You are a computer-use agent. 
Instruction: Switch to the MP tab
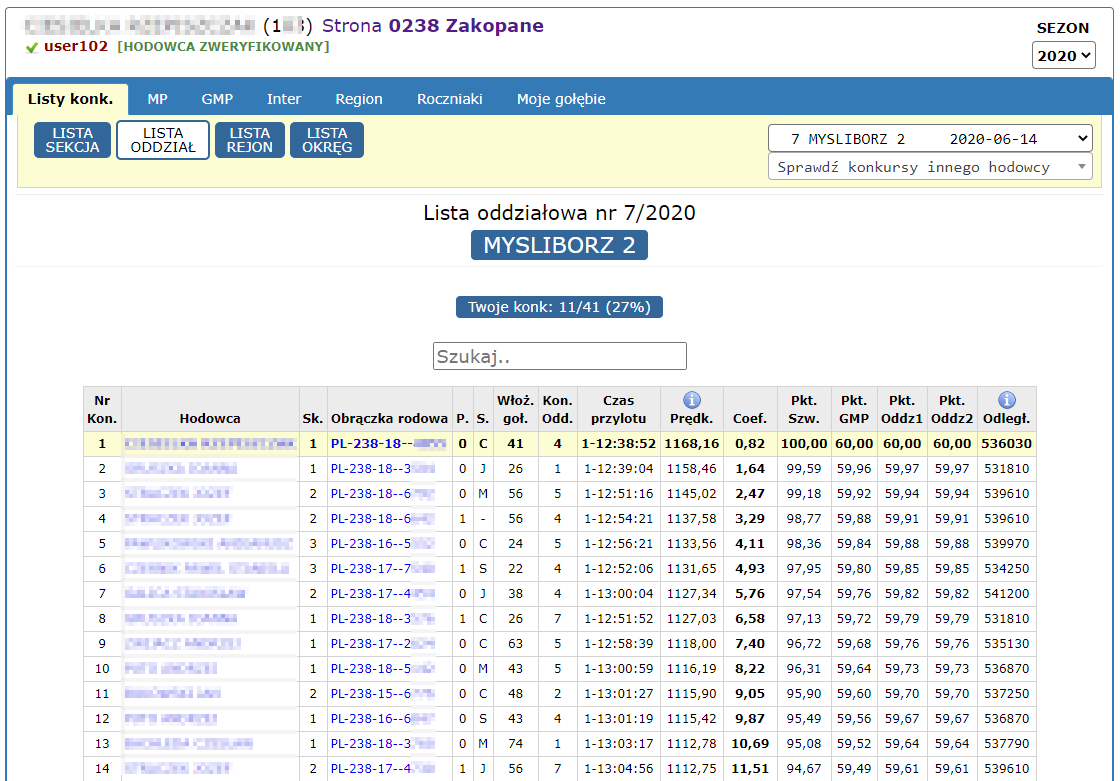(157, 99)
